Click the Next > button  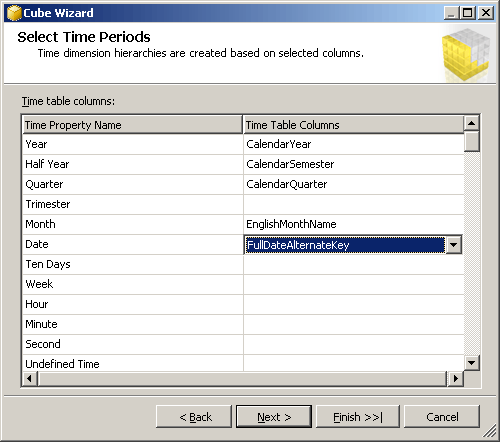[x=274, y=417]
